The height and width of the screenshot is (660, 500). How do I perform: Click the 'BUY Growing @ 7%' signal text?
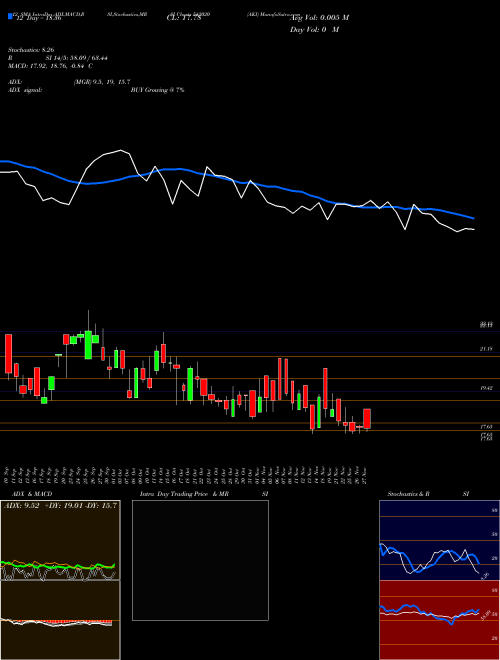tap(157, 90)
